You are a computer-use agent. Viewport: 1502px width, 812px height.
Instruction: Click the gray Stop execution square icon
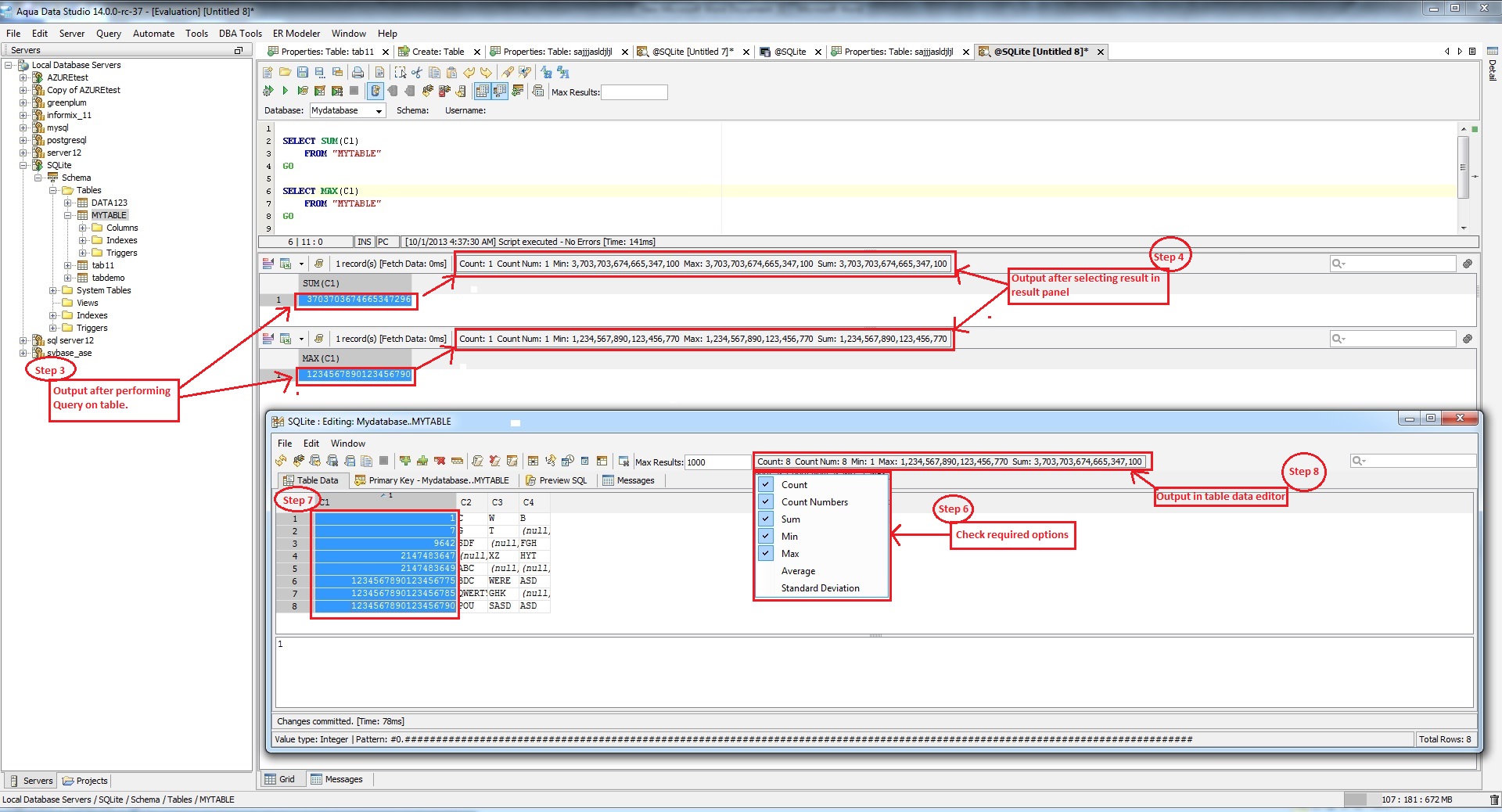pos(354,91)
